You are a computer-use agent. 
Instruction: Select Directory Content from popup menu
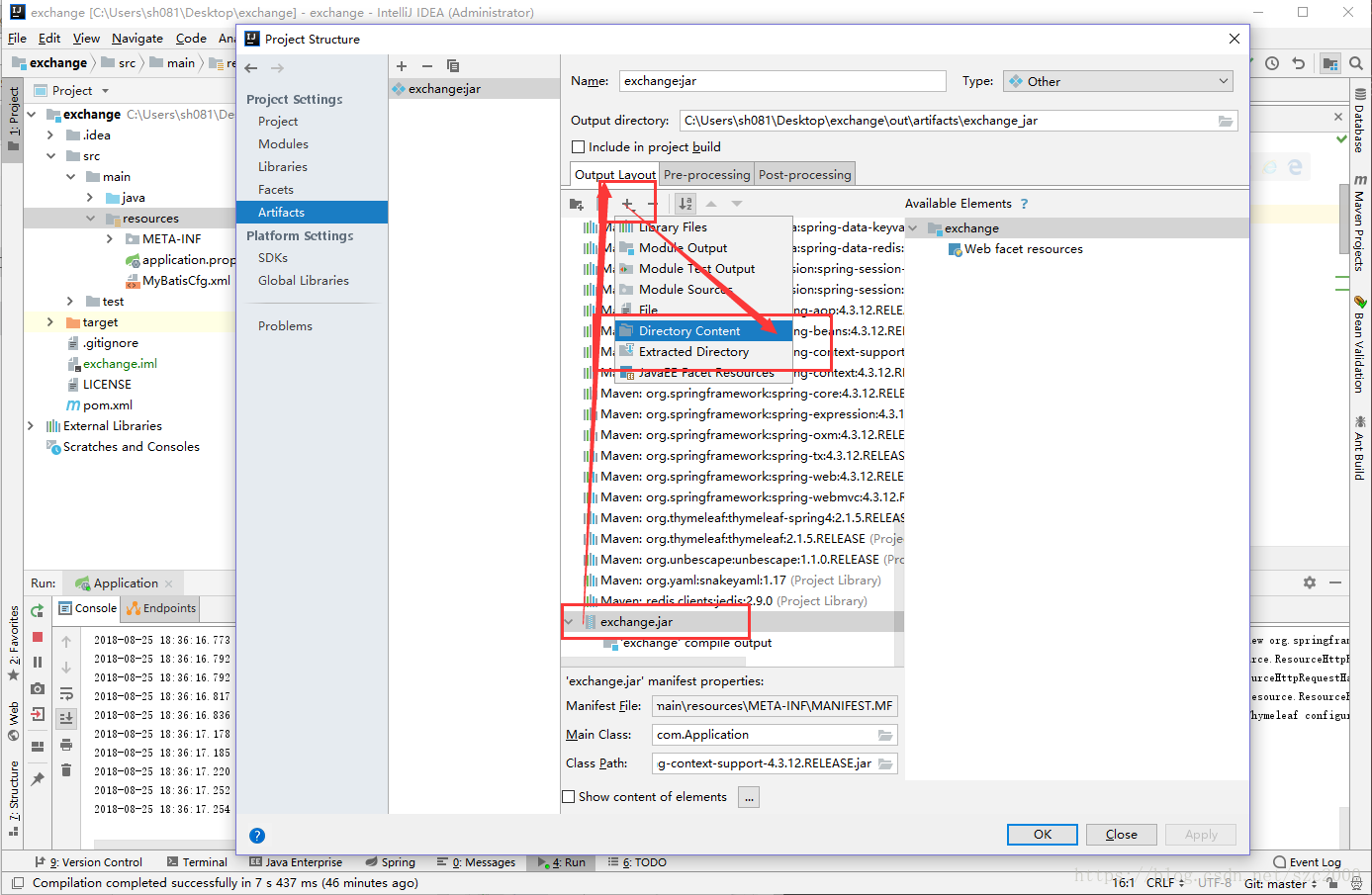703,331
